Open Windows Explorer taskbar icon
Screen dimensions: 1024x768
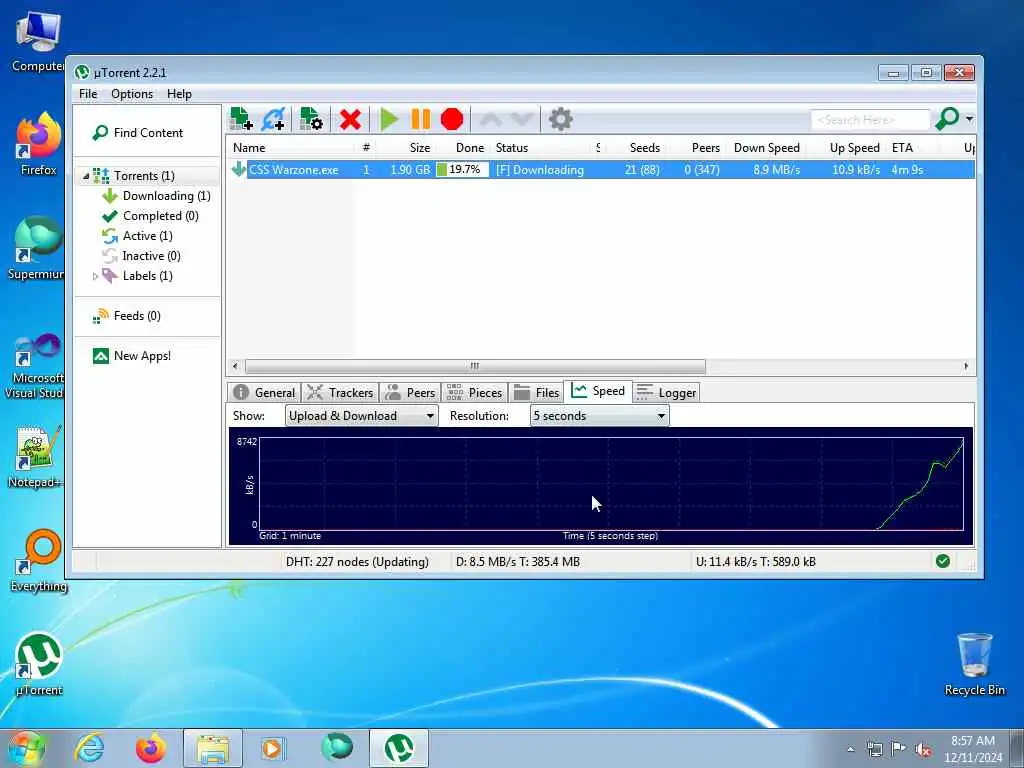[212, 748]
